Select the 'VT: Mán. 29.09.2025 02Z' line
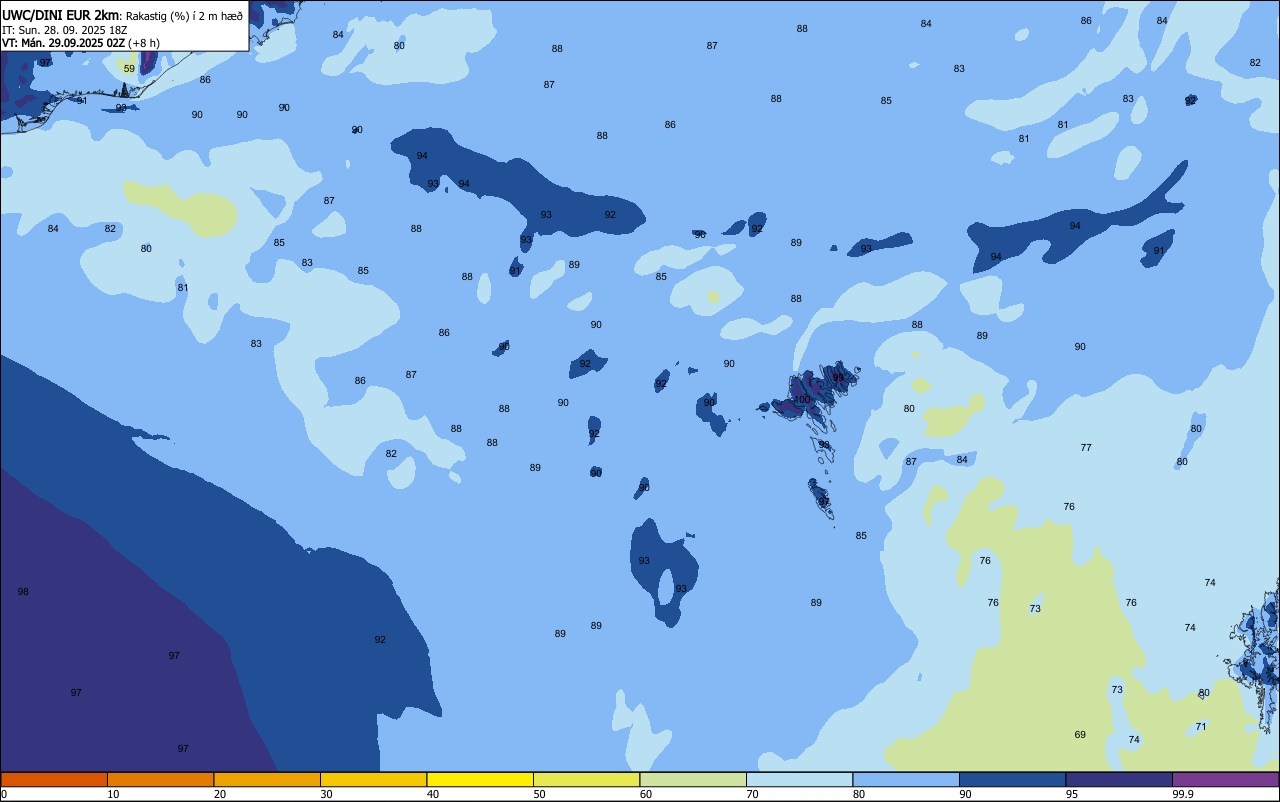Viewport: 1280px width, 802px height. pos(63,43)
